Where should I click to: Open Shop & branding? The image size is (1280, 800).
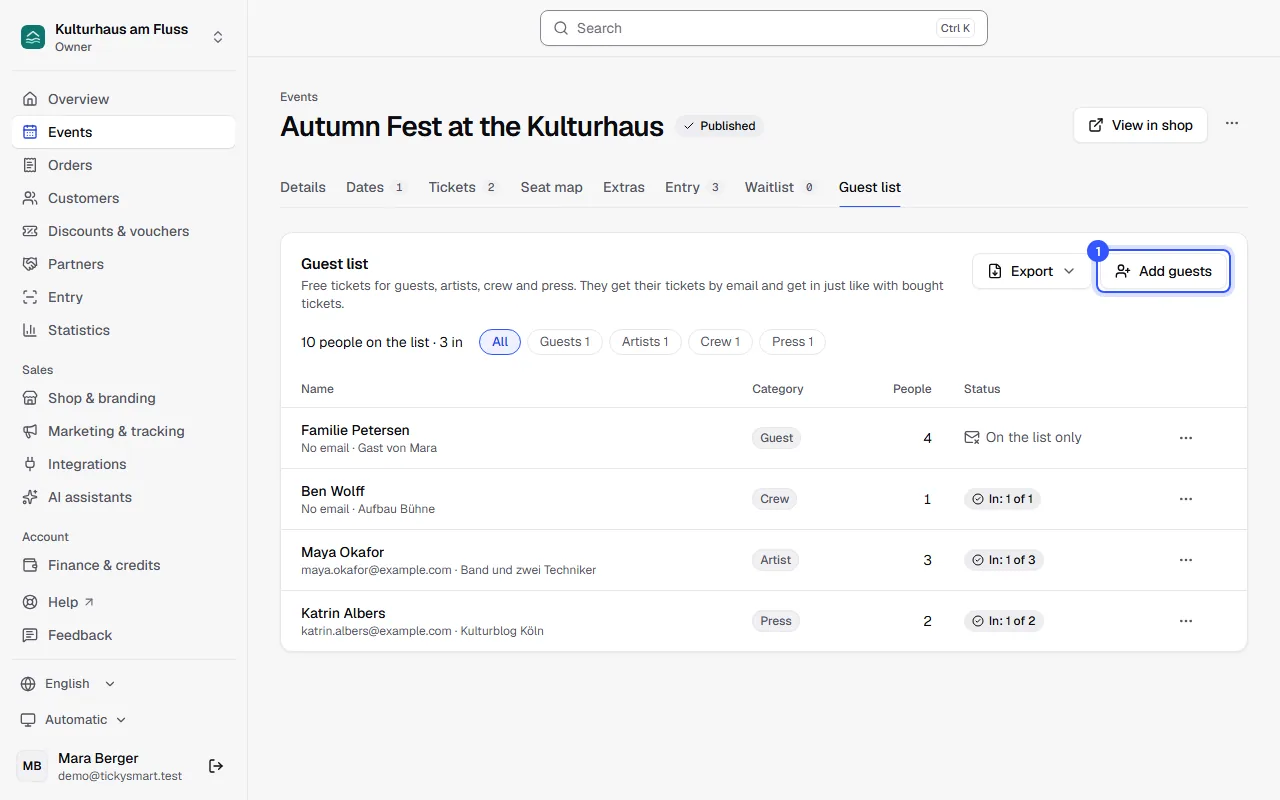tap(124, 398)
